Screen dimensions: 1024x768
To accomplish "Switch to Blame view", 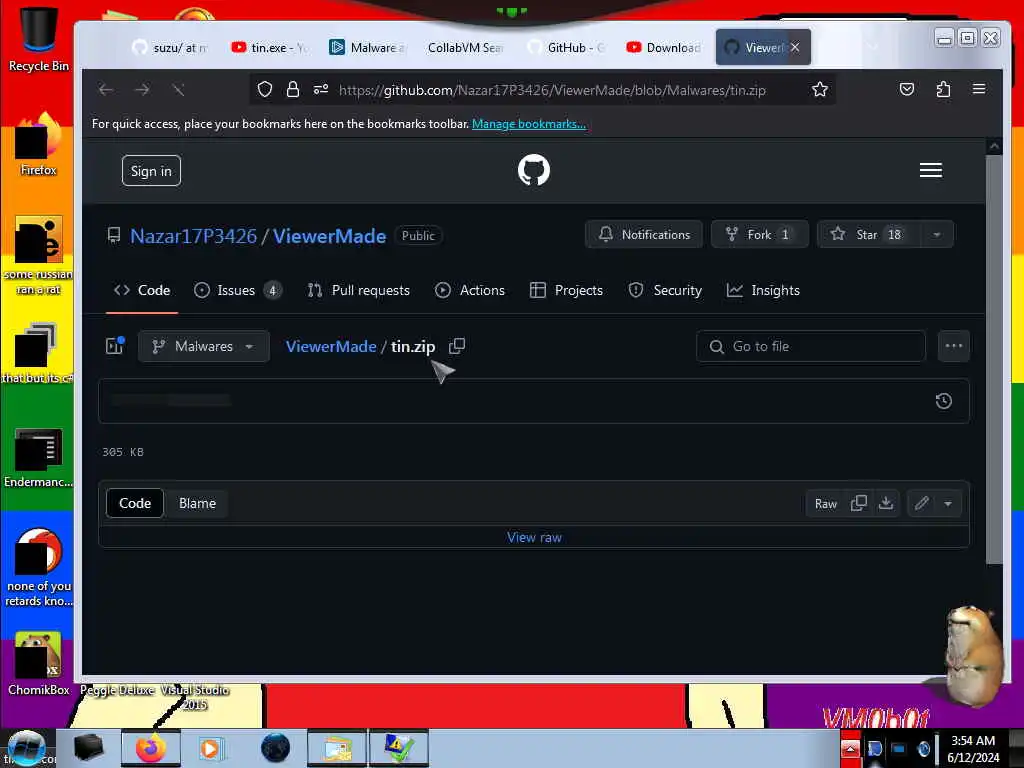I will (x=197, y=504).
